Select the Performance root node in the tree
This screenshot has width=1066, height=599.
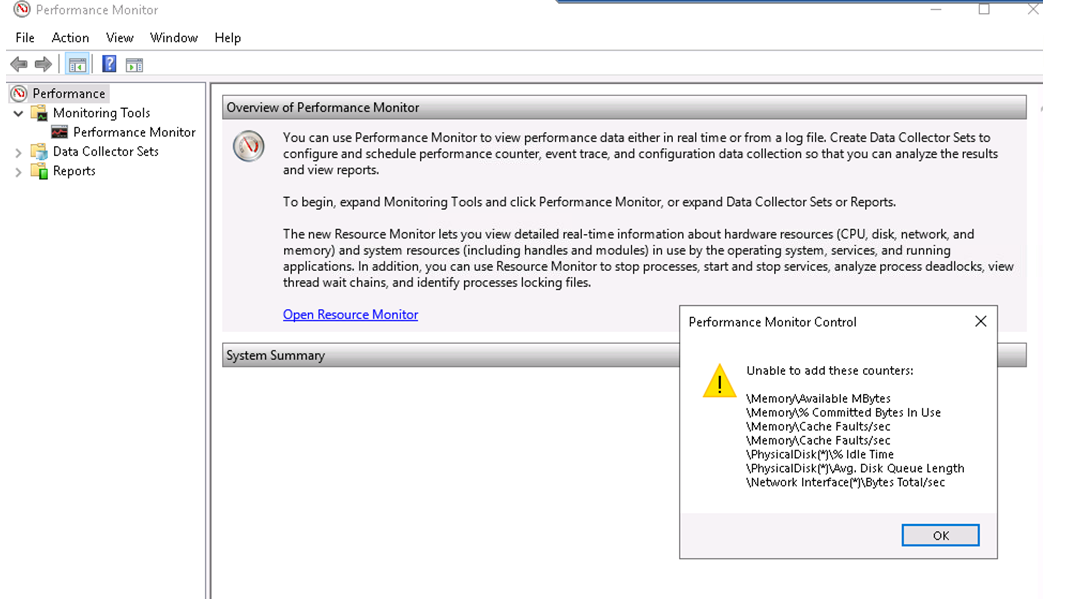point(68,93)
